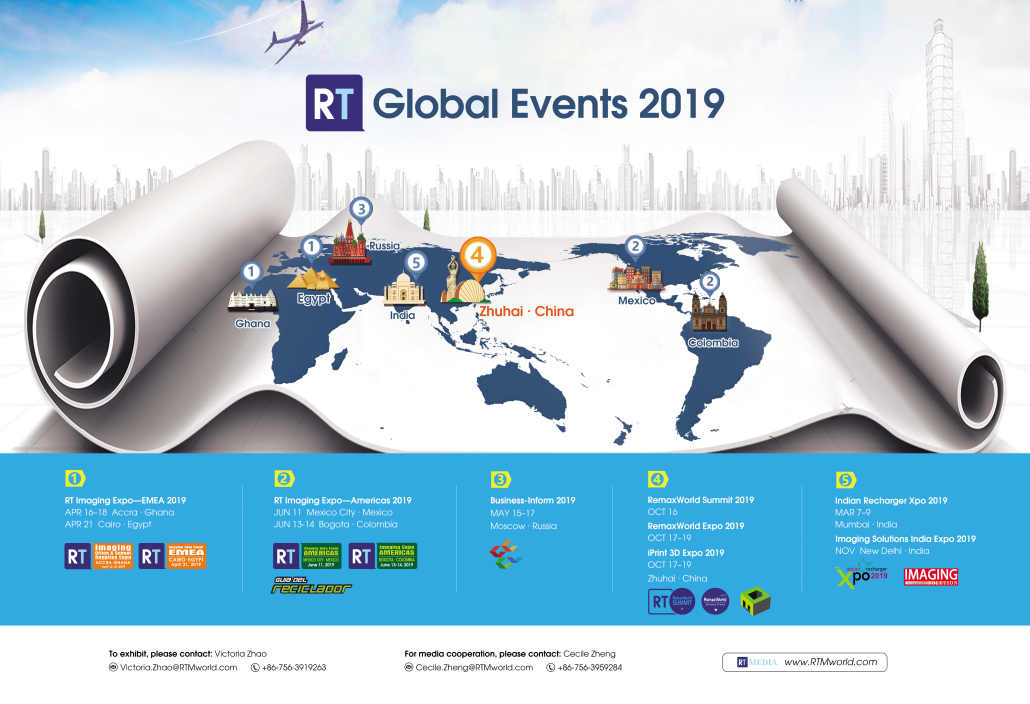
Task: Click the Zhuhai statue landmark illustration
Action: coord(464,280)
